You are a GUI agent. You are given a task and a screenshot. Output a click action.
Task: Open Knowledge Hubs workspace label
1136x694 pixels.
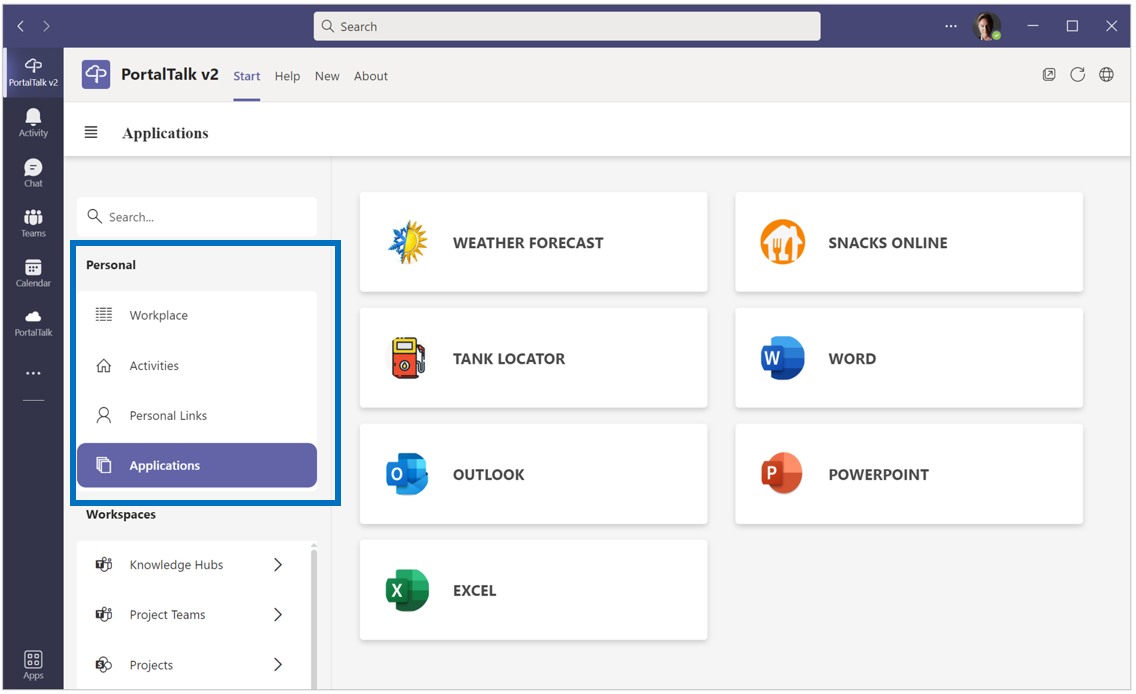(x=176, y=564)
